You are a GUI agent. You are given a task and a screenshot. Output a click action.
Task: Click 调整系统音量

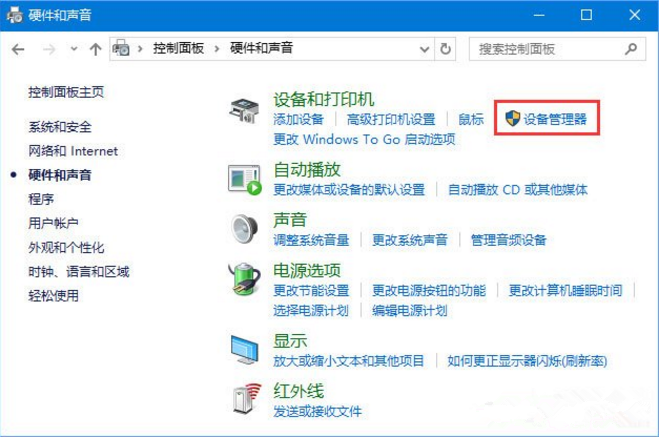(311, 240)
